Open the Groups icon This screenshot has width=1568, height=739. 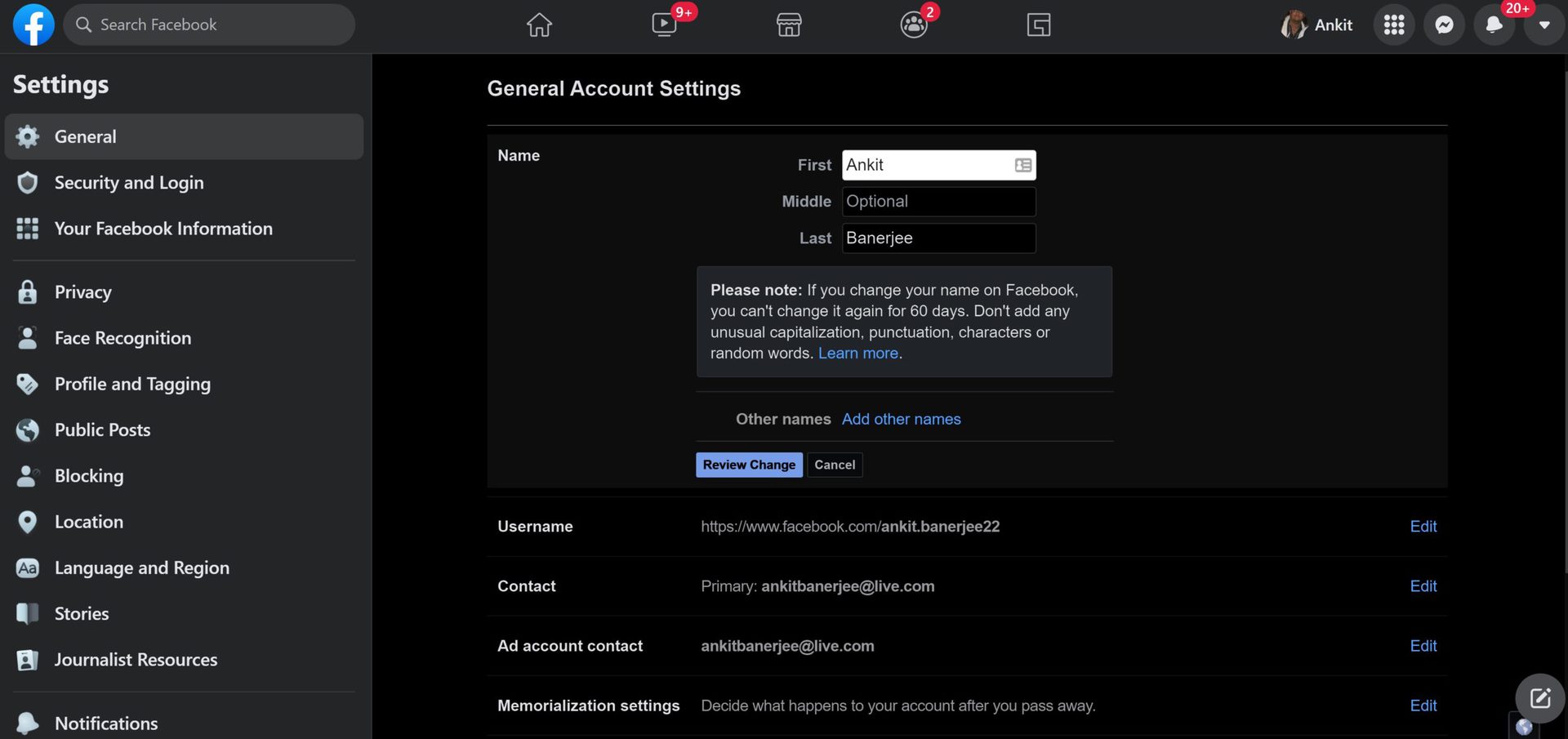click(x=913, y=24)
